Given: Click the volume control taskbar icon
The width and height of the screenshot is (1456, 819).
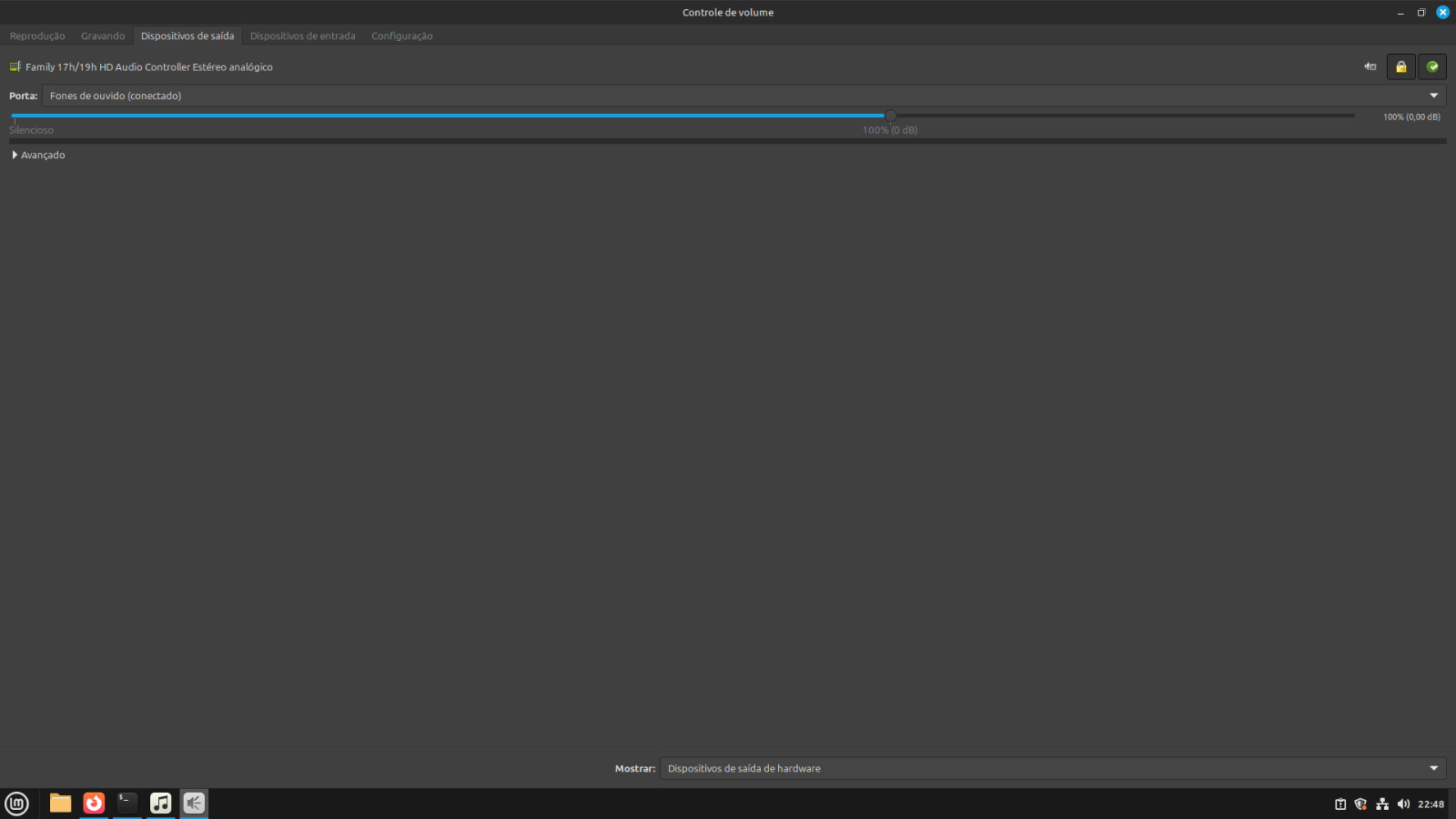Looking at the screenshot, I should click(194, 803).
